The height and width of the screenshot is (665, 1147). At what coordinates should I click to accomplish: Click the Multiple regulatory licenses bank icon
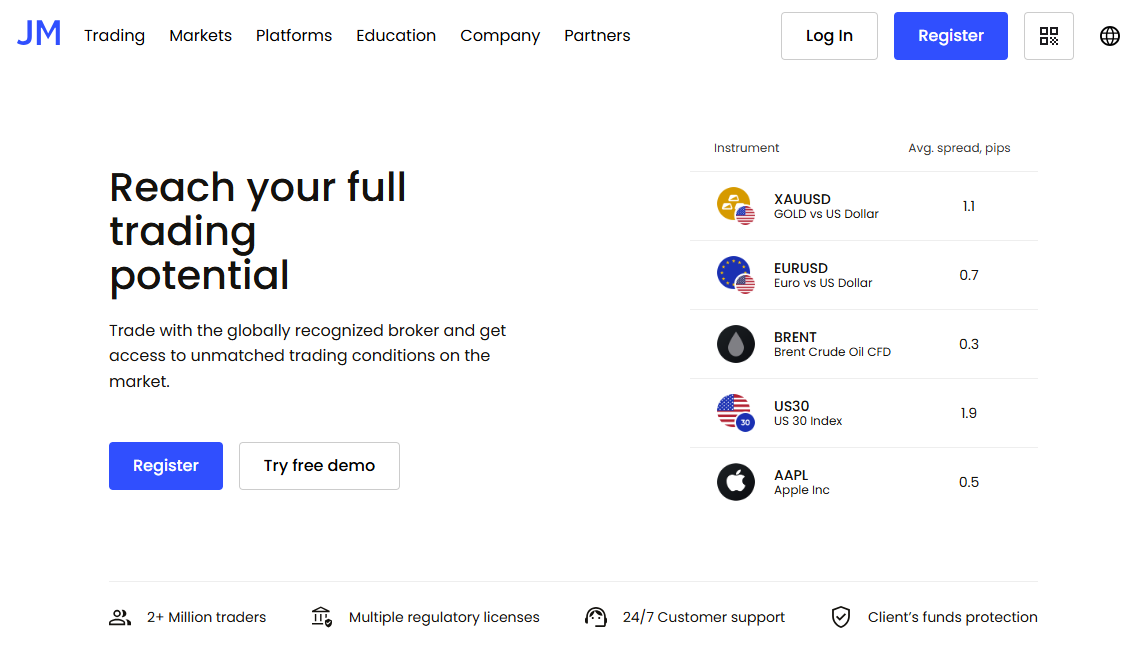coord(321,617)
